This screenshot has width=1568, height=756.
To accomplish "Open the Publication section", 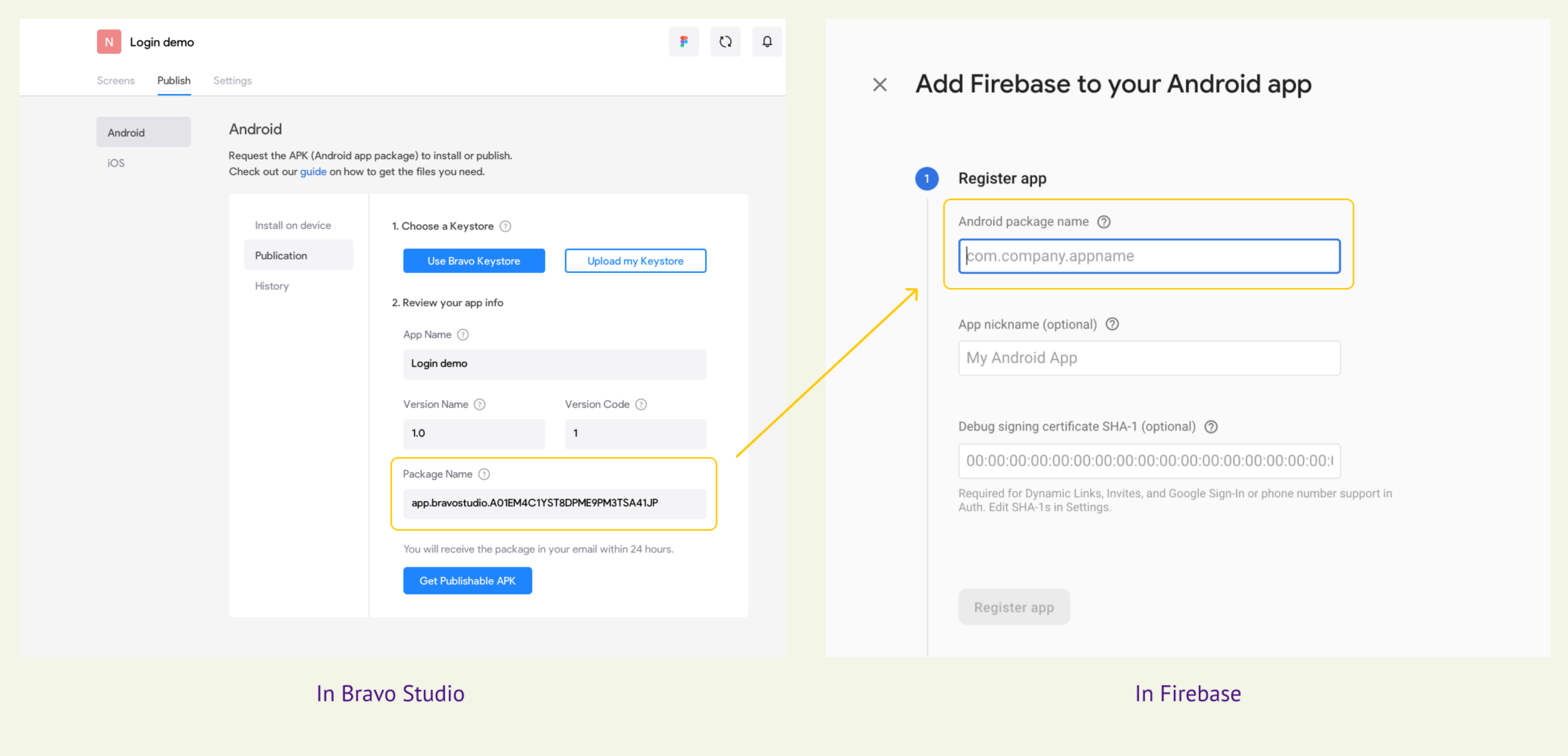I will point(299,255).
